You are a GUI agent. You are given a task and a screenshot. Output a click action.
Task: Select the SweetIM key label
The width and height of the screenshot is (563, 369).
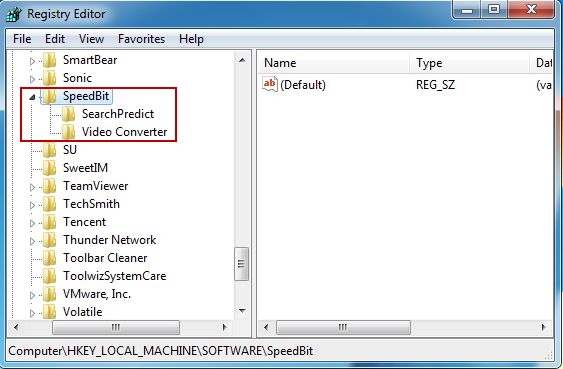tap(85, 168)
